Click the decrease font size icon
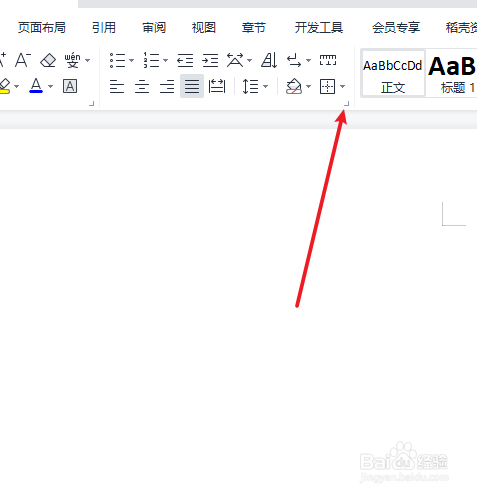 coord(23,60)
